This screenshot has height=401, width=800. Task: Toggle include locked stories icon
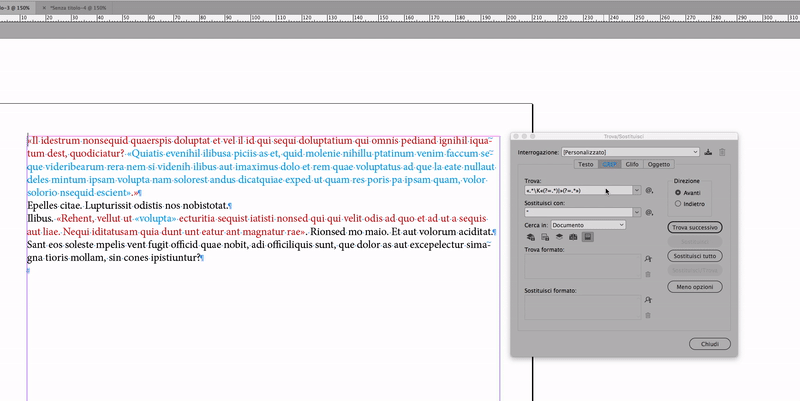(x=545, y=237)
